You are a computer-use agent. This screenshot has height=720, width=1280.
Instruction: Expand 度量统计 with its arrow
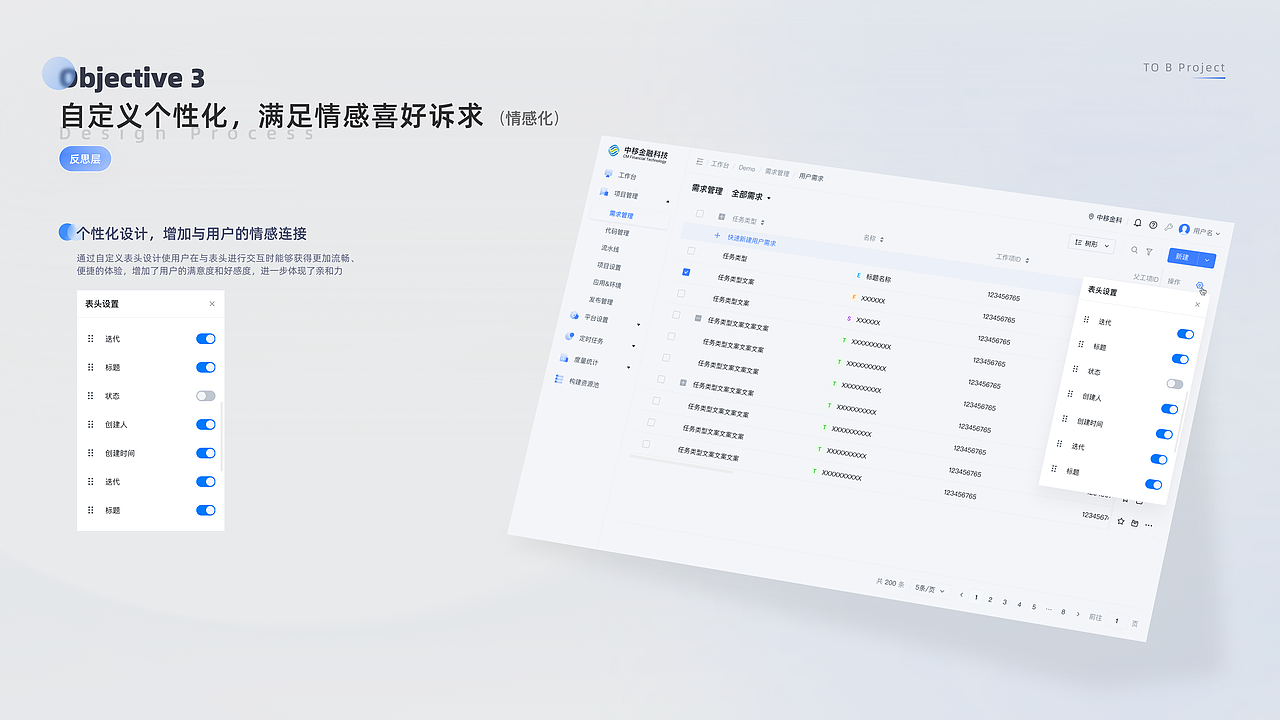628,367
